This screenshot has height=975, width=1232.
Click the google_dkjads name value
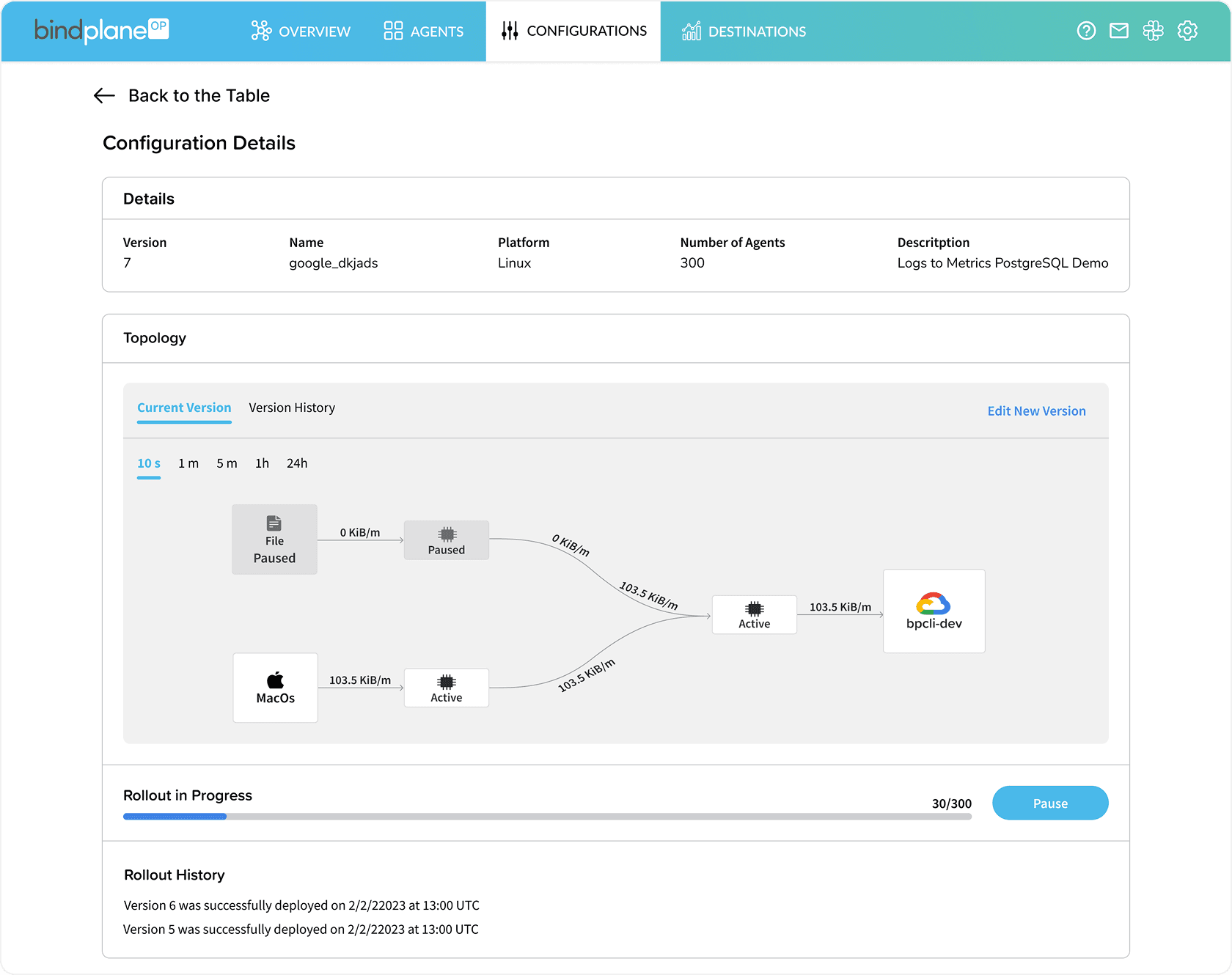tap(334, 263)
